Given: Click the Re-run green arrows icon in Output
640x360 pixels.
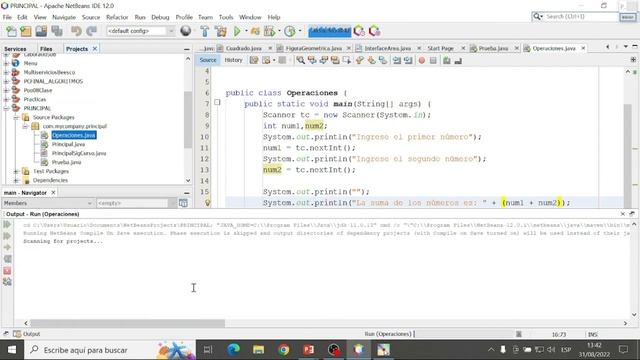Looking at the screenshot, I should pyautogui.click(x=7, y=224).
